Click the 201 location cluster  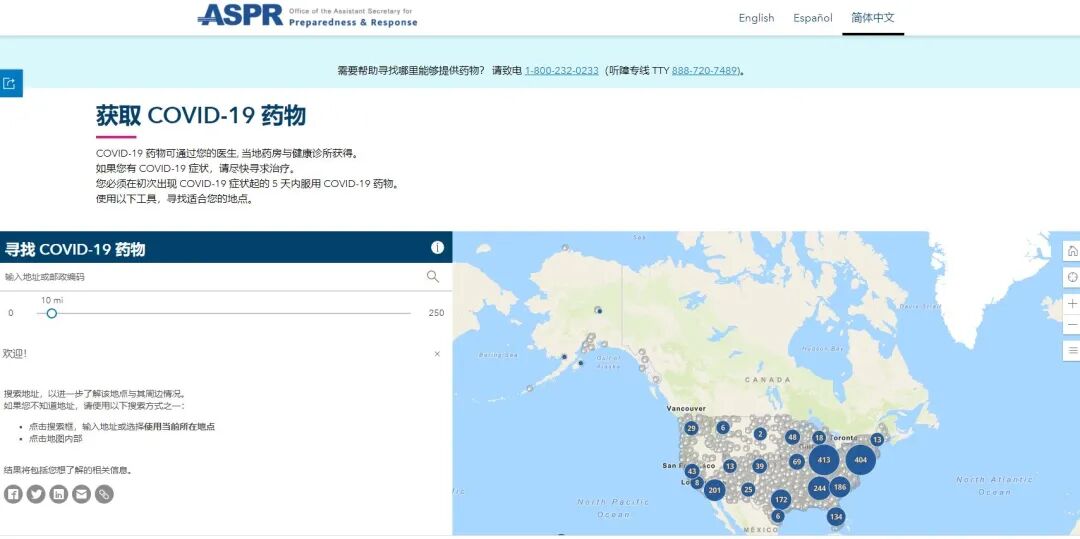click(x=714, y=490)
